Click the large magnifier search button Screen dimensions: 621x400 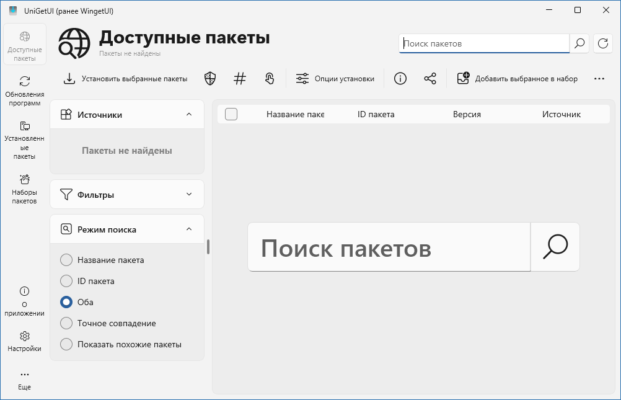[x=555, y=247]
